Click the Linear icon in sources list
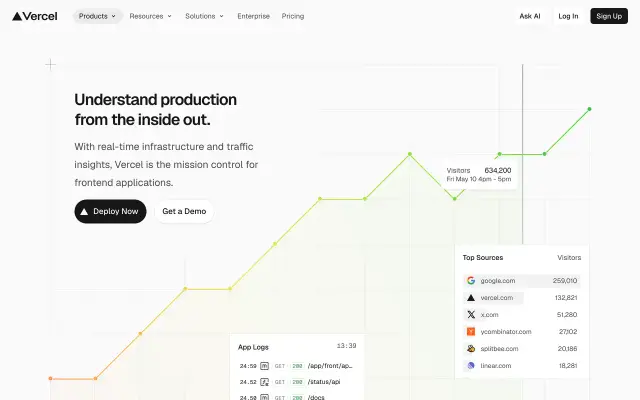Viewport: 640px width, 400px height. pyautogui.click(x=471, y=365)
